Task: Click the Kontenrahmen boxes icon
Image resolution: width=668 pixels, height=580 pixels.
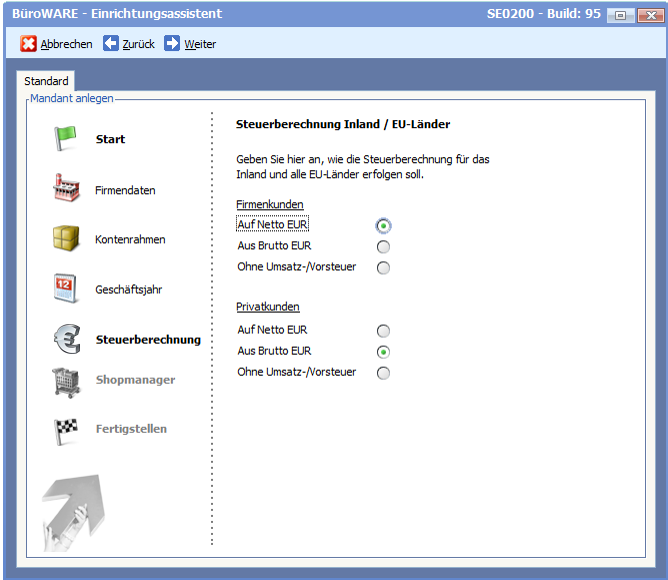Action: [x=66, y=239]
